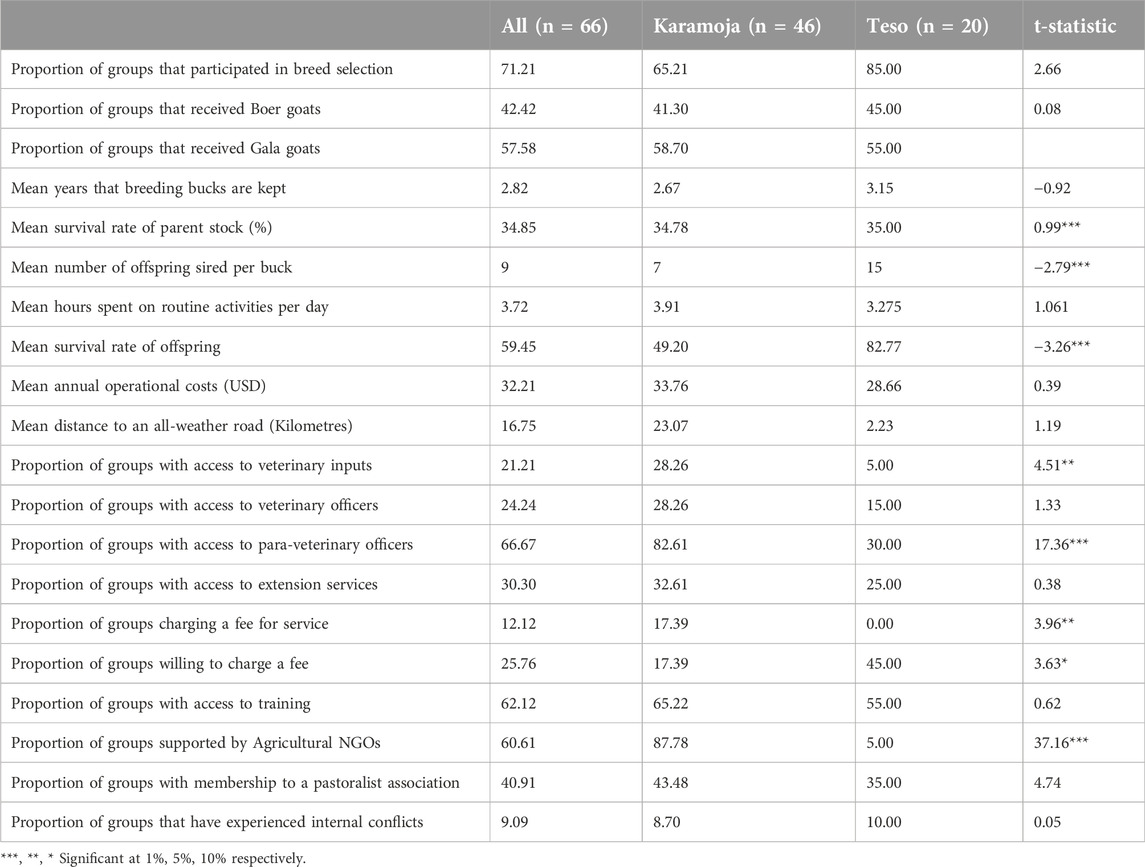Click Teso value 3.275 for routine hours
1145x867 pixels.
coord(884,307)
